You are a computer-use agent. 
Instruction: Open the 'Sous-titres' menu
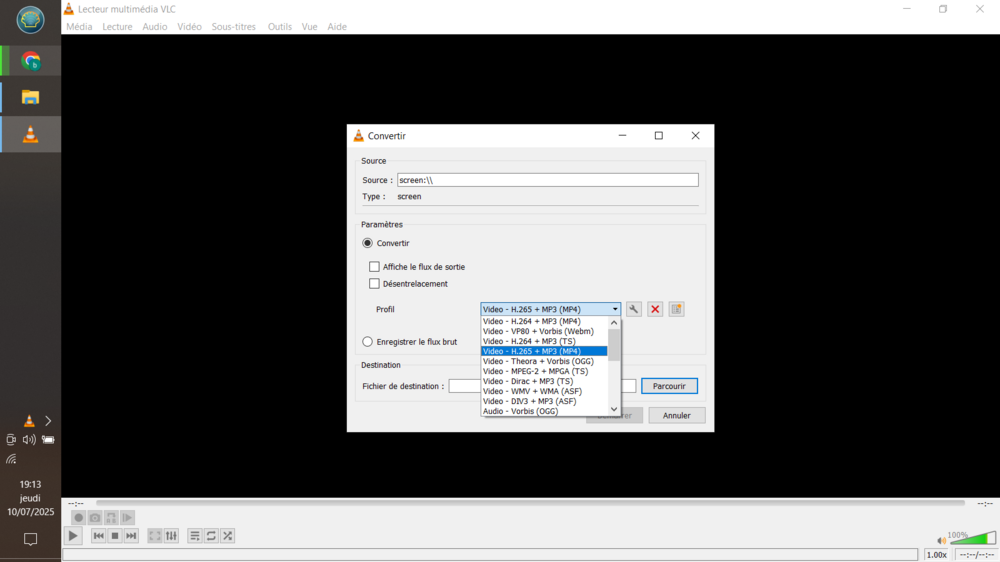233,27
